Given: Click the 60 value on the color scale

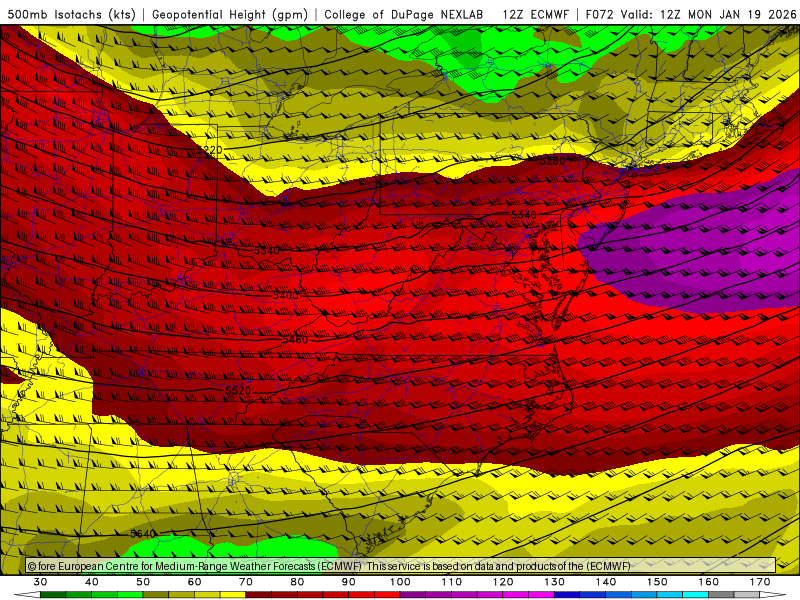Looking at the screenshot, I should tap(194, 582).
